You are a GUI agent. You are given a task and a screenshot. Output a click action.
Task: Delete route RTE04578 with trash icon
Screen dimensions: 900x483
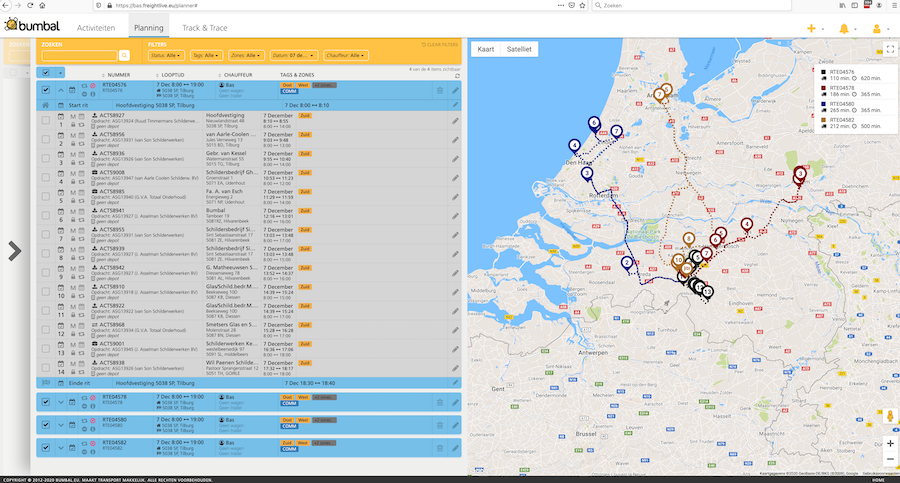pyautogui.click(x=440, y=403)
